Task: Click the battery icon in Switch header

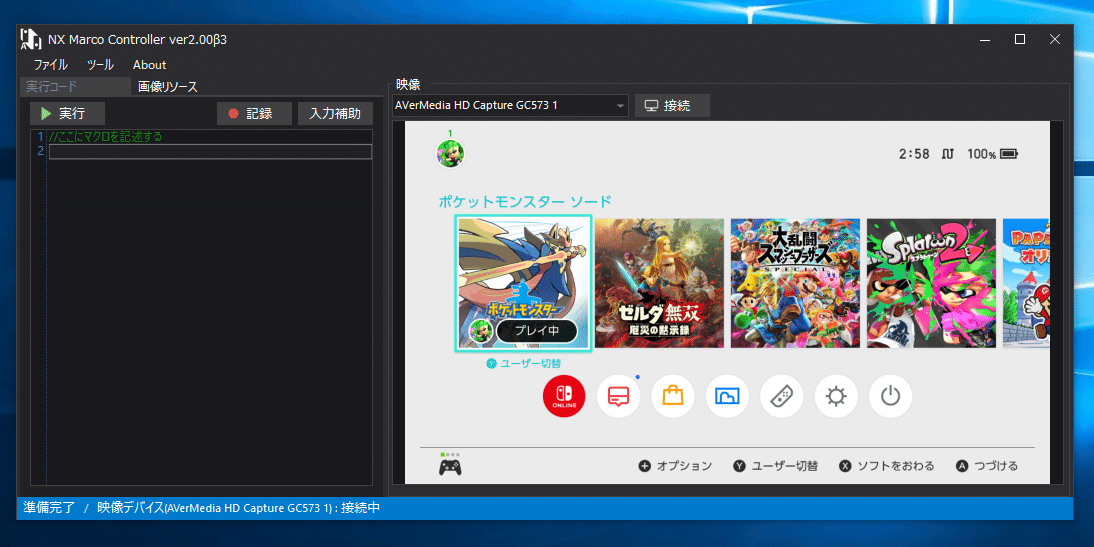Action: [x=1009, y=153]
